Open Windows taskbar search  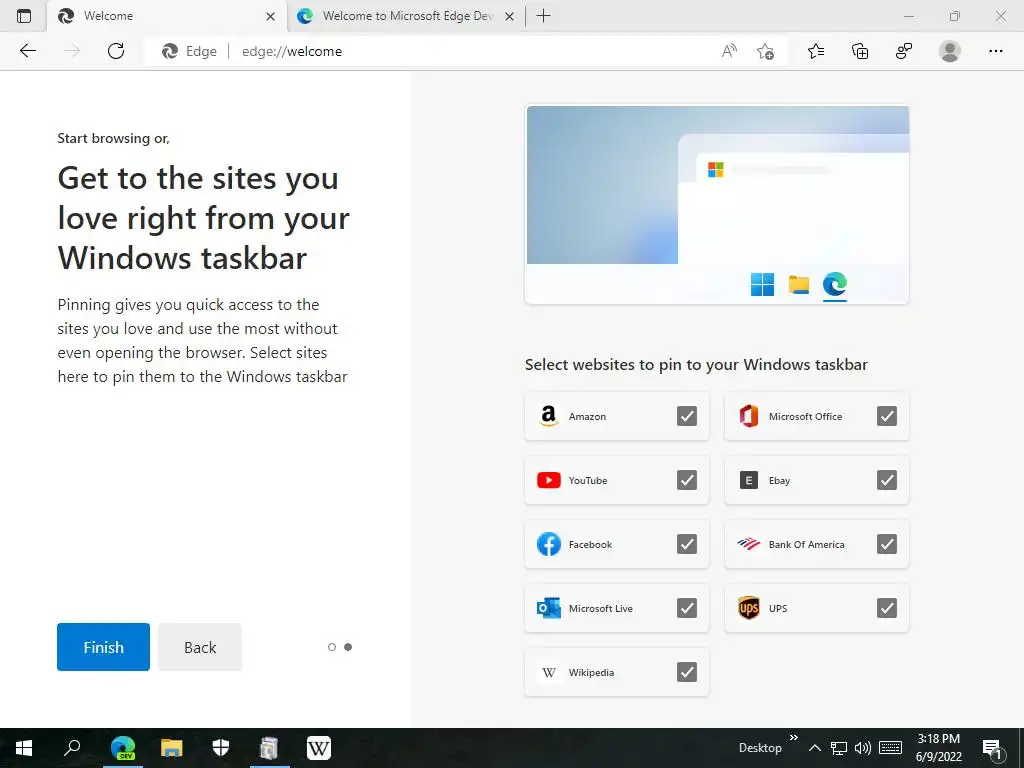[72, 748]
